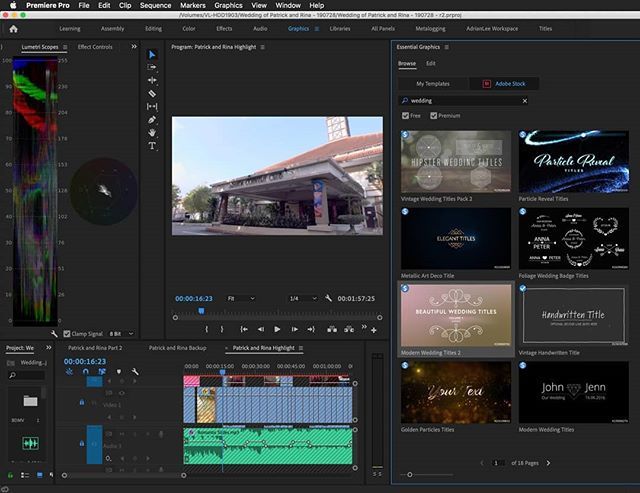Toggle Audio 1 track lock
Image resolution: width=640 pixels, height=493 pixels.
coord(82,443)
